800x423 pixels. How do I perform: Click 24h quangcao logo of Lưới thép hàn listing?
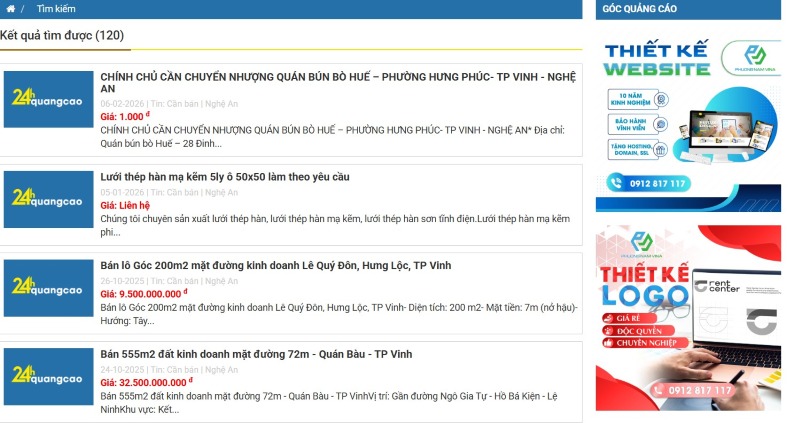tap(48, 198)
